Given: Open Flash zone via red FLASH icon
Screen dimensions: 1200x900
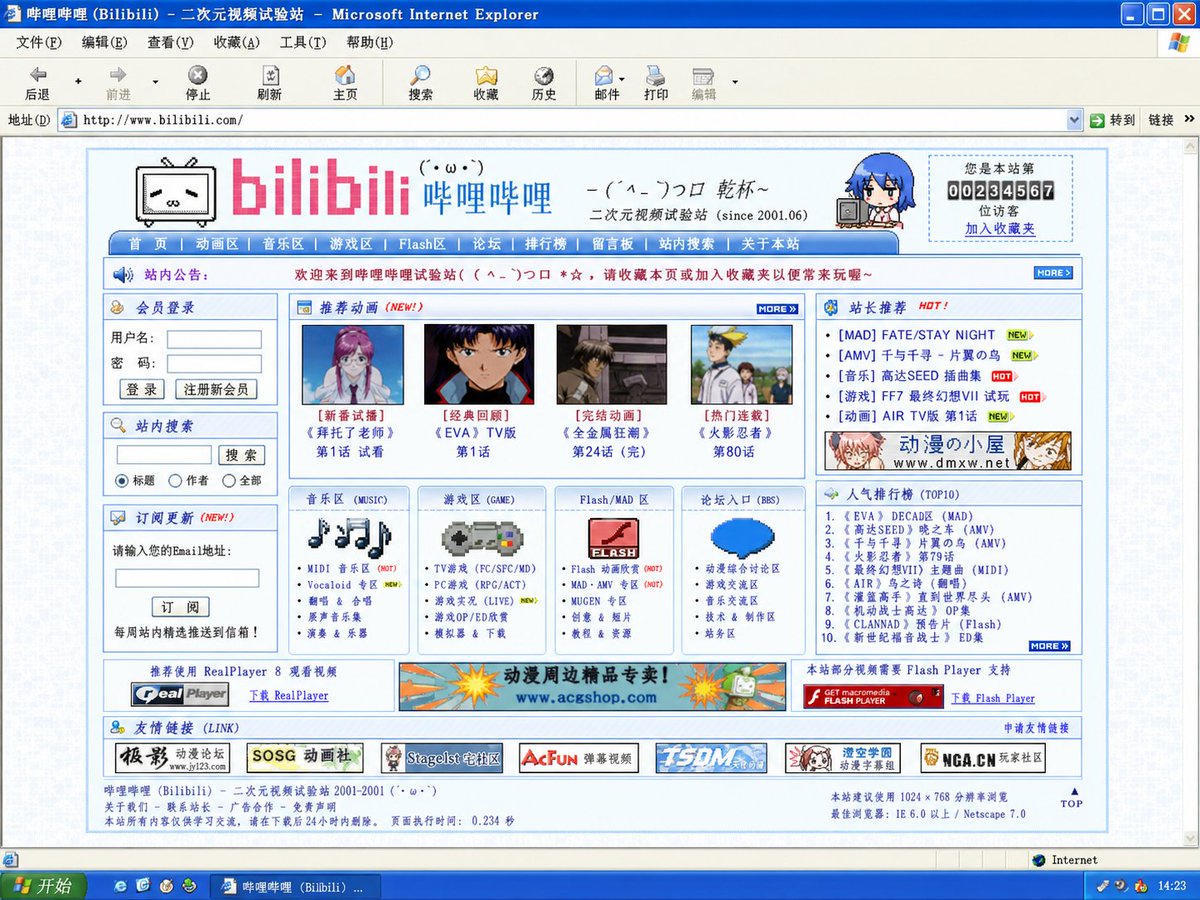Looking at the screenshot, I should pyautogui.click(x=614, y=538).
